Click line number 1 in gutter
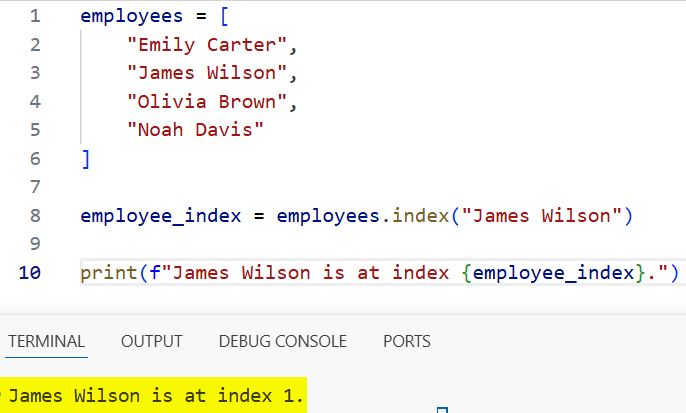 (x=35, y=16)
